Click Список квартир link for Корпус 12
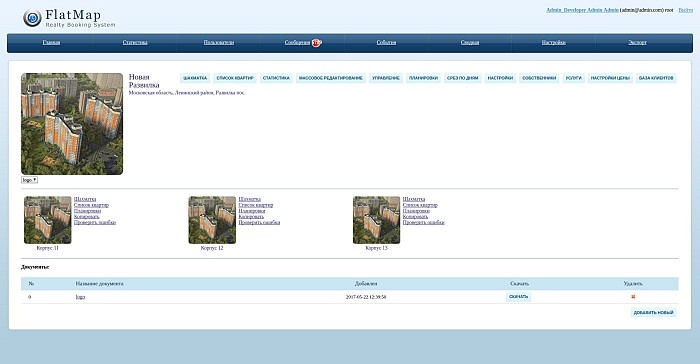 pos(256,205)
